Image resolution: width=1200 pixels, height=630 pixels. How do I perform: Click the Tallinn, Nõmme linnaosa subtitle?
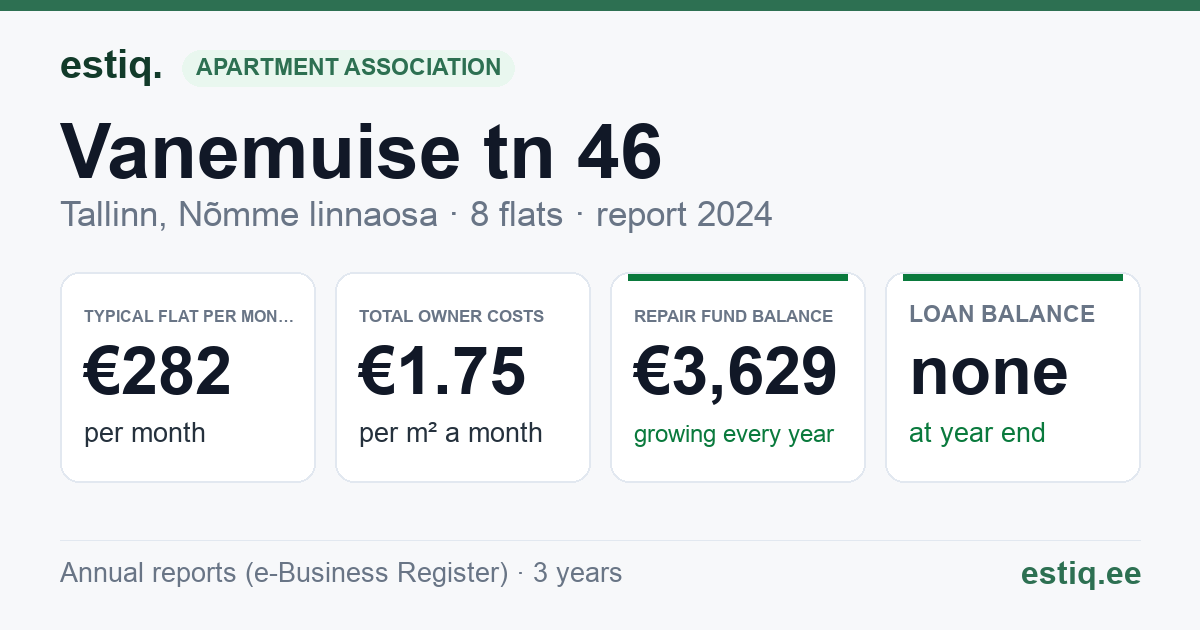pos(249,215)
